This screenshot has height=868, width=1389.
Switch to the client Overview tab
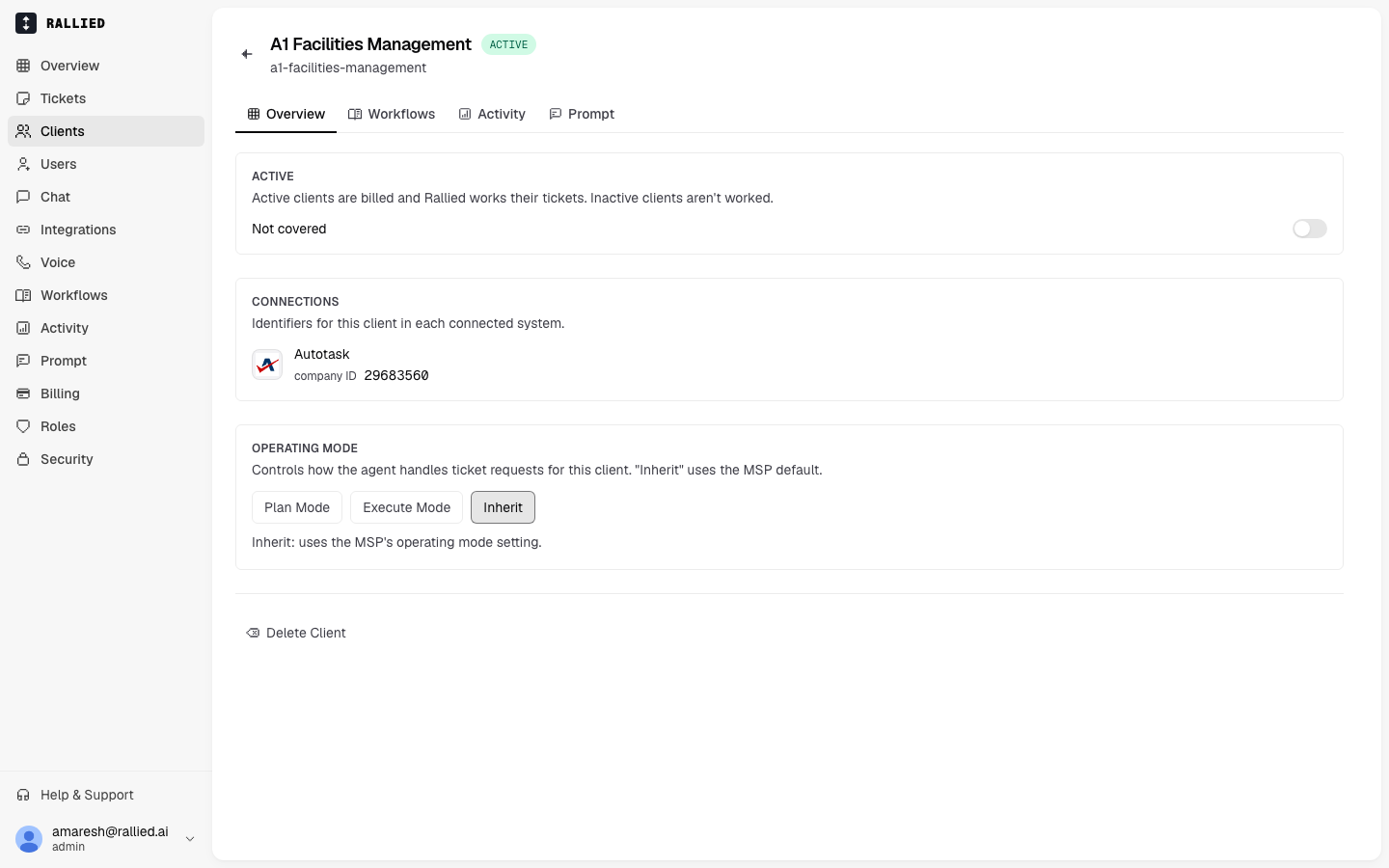click(286, 114)
